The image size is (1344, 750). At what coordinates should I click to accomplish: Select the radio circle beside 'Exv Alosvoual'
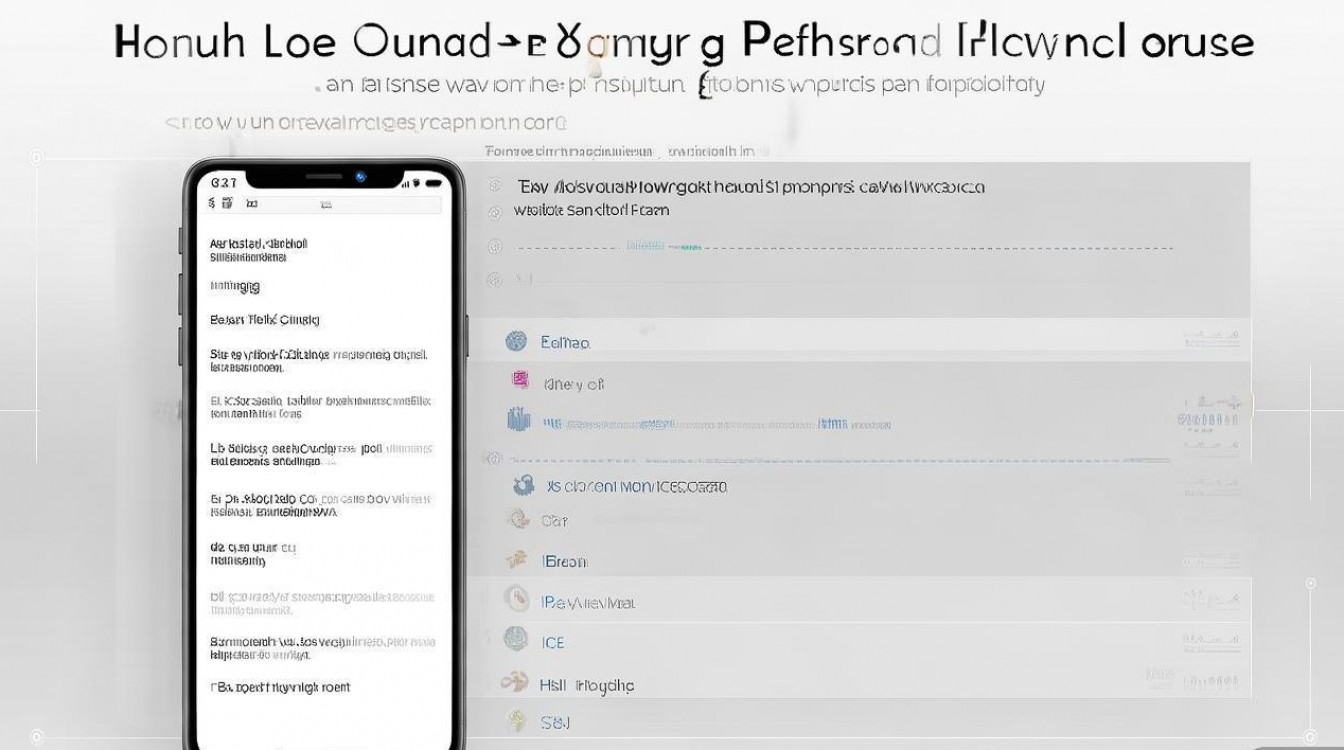coord(494,187)
